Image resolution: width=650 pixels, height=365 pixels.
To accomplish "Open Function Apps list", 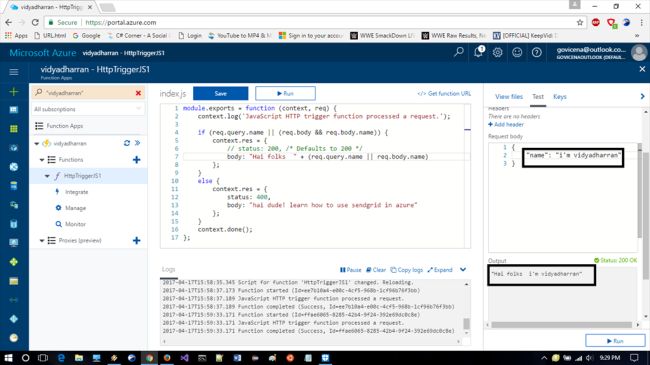I will click(65, 126).
